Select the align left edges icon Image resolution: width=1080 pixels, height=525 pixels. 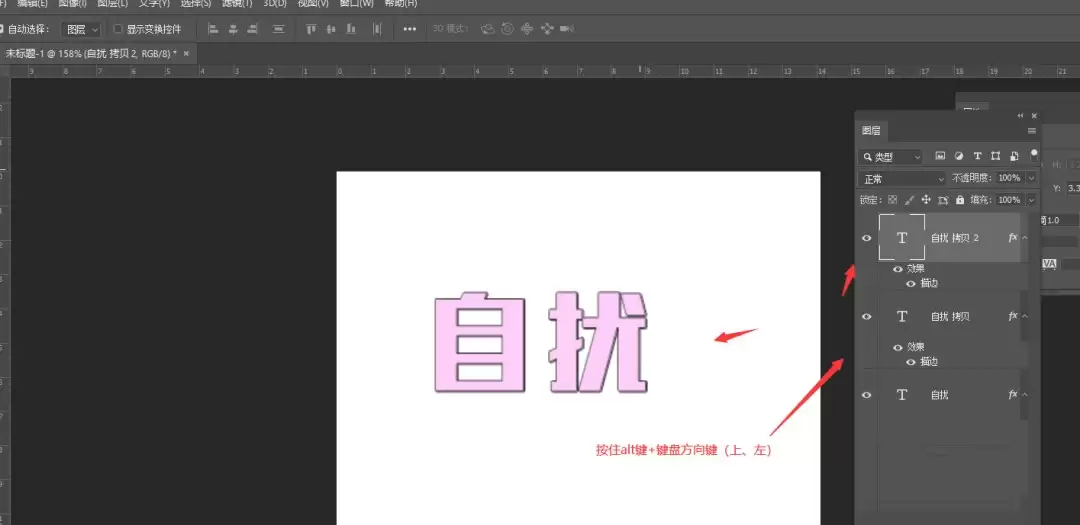tap(213, 29)
